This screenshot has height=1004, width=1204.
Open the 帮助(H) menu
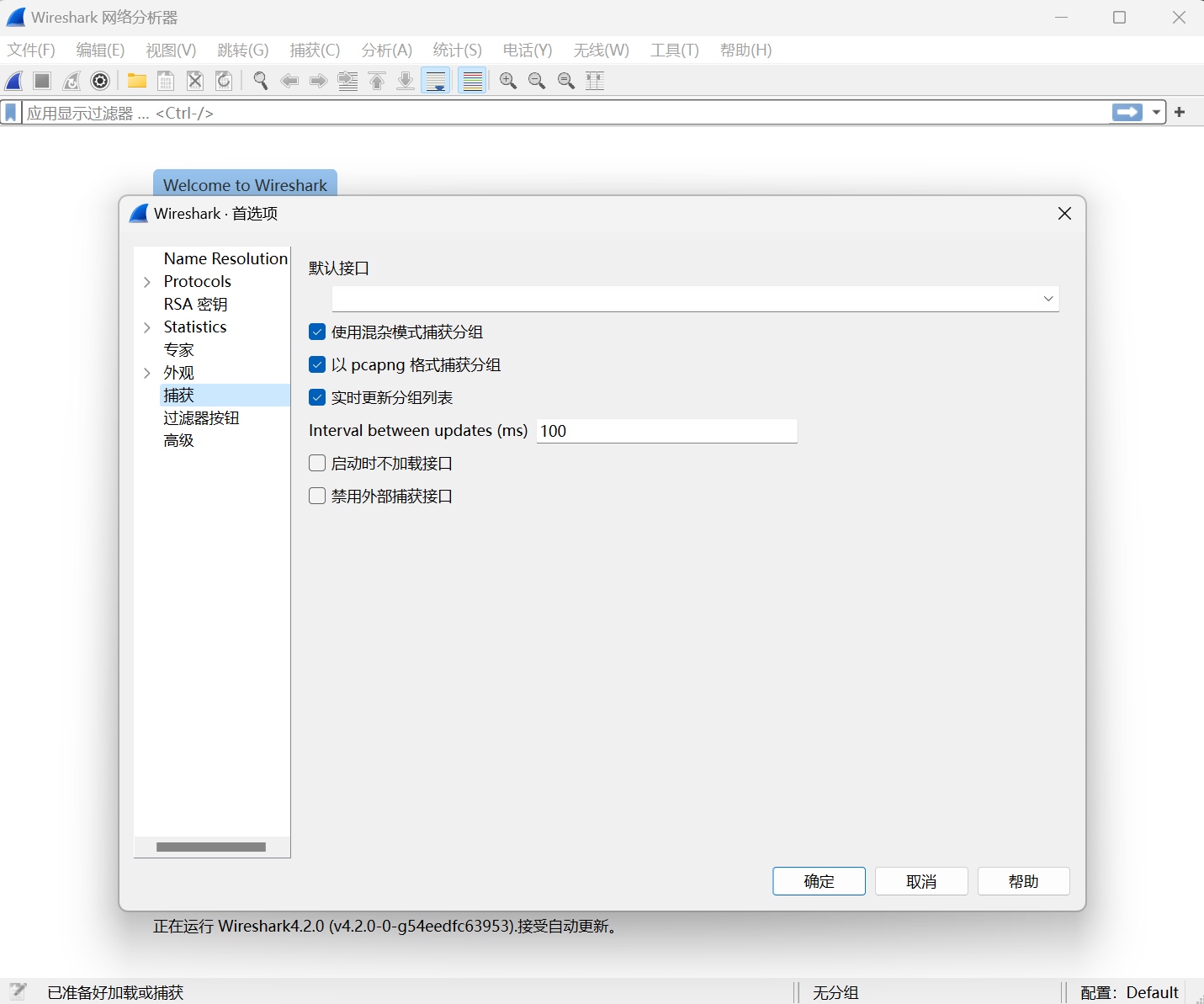[745, 50]
